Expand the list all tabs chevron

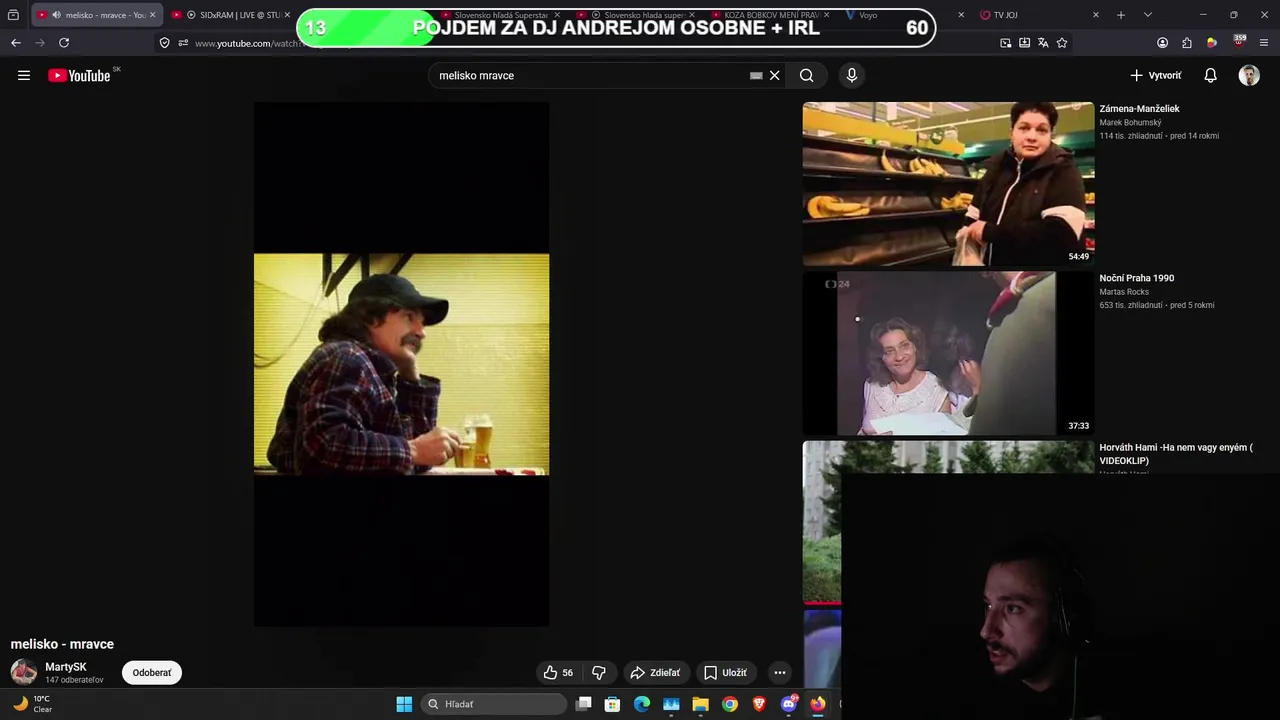tap(1148, 15)
